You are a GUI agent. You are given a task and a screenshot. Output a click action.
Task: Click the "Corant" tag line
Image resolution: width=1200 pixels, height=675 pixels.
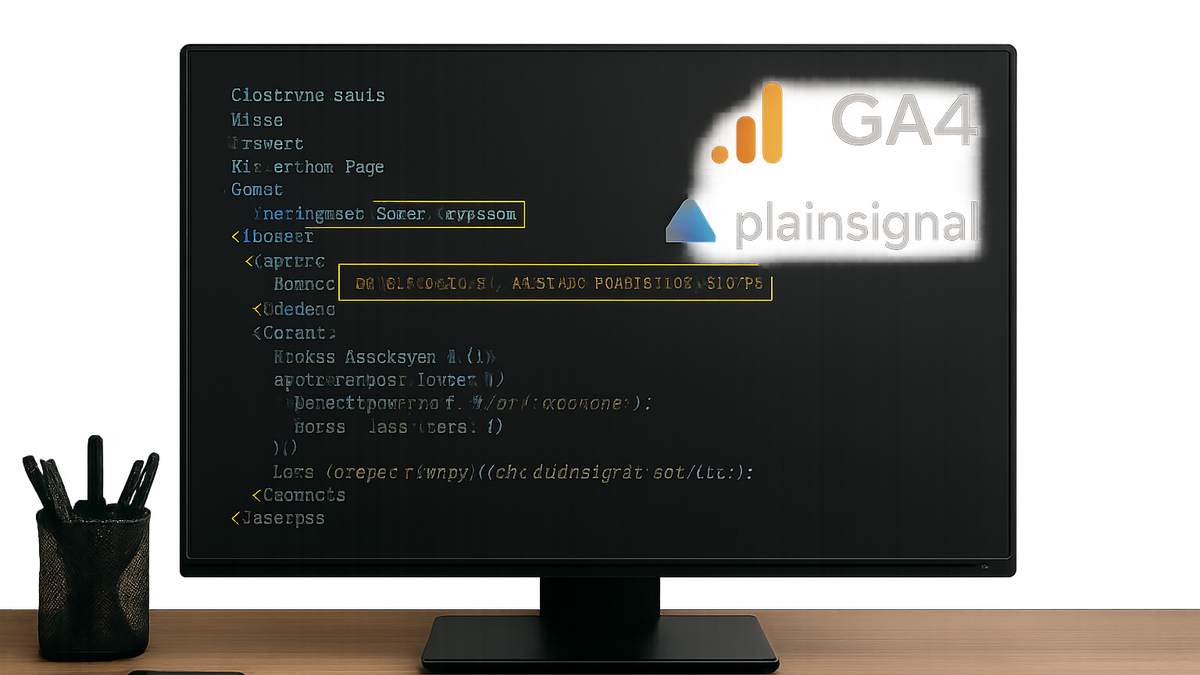(x=294, y=332)
